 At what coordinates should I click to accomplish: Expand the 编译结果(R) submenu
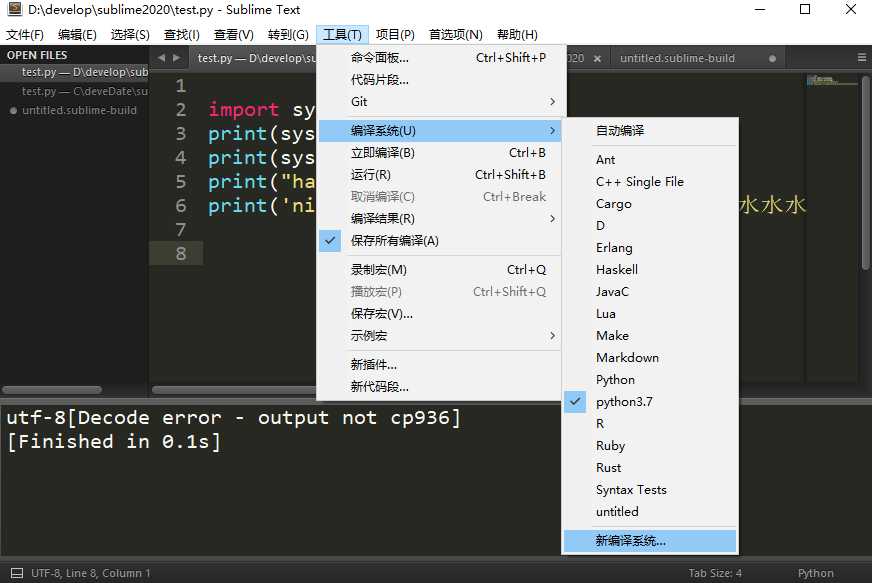coord(438,219)
